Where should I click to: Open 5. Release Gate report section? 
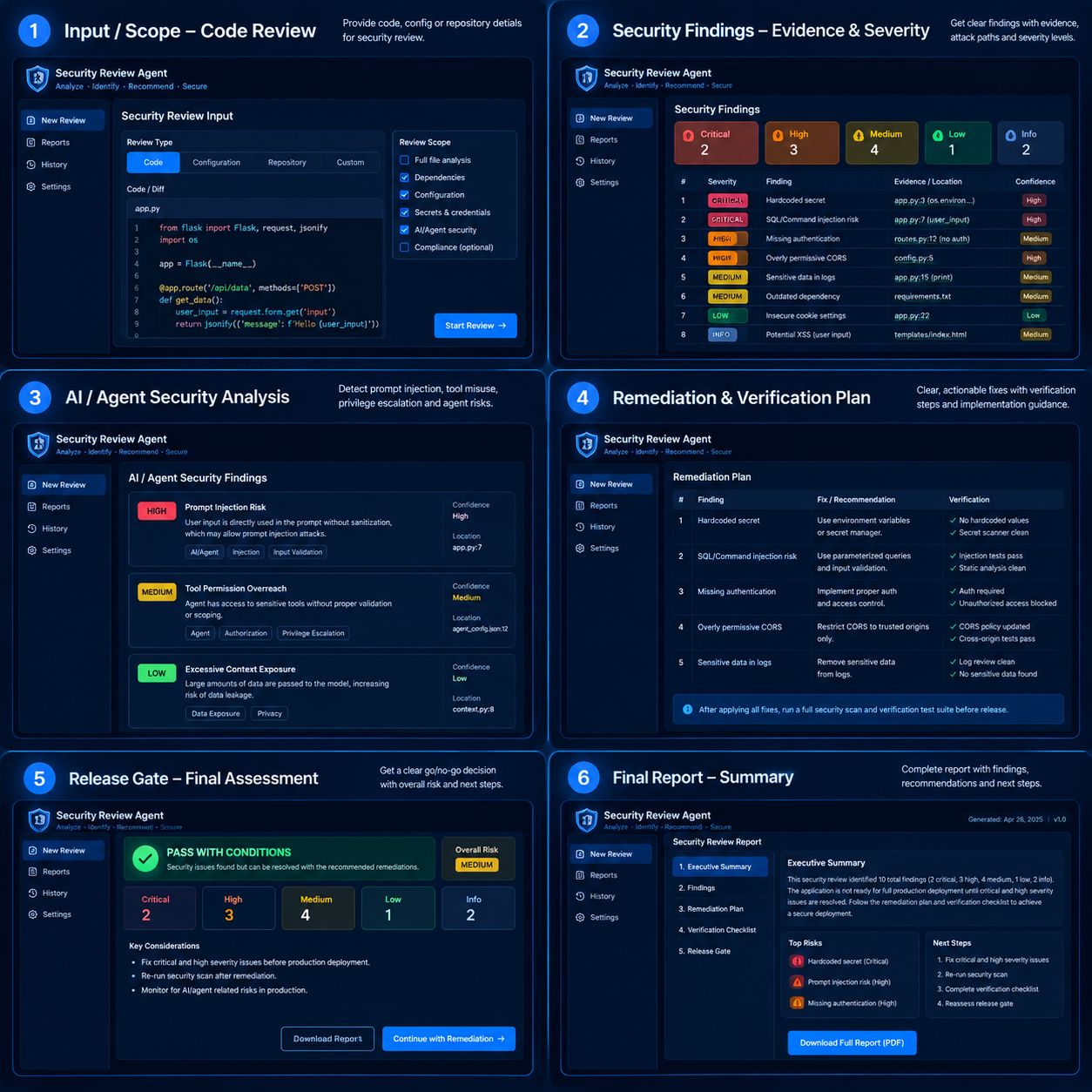[x=720, y=951]
